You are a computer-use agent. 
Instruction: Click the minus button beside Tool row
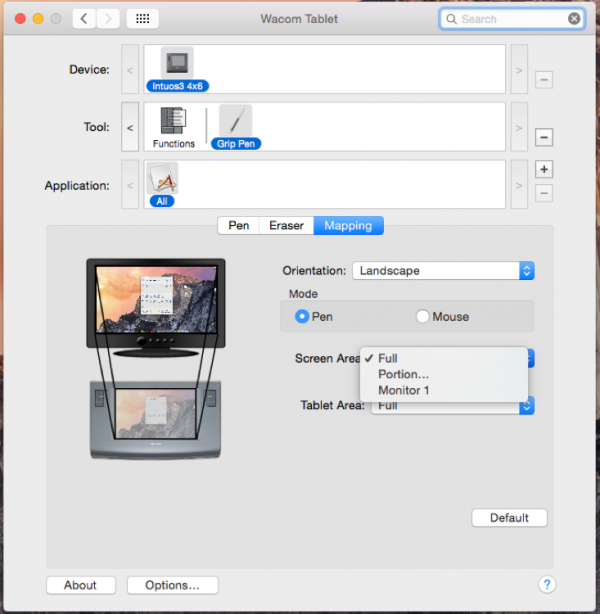point(543,137)
